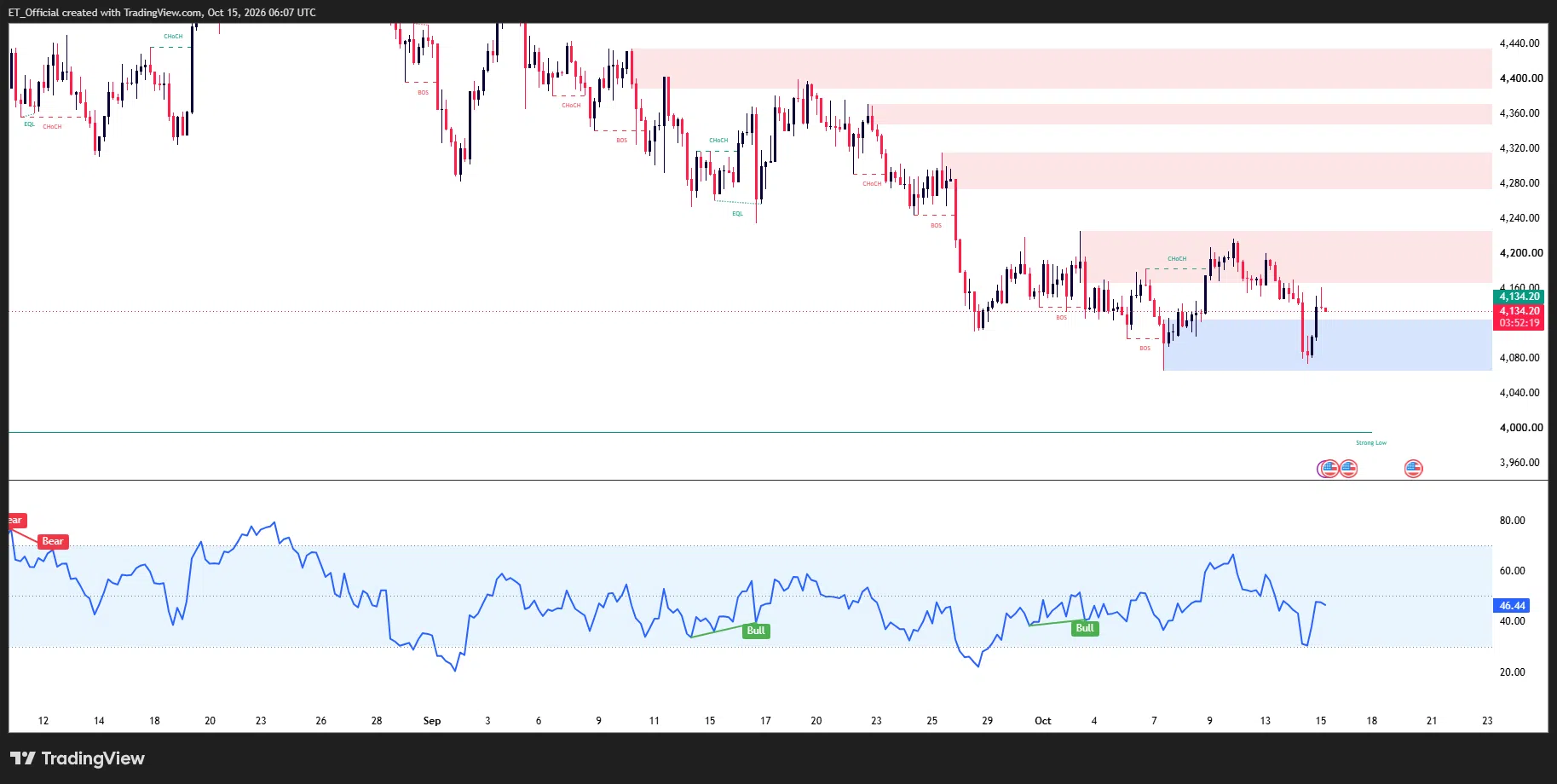The height and width of the screenshot is (784, 1557).
Task: Click the green 4,134.20 price label
Action: click(x=1519, y=297)
